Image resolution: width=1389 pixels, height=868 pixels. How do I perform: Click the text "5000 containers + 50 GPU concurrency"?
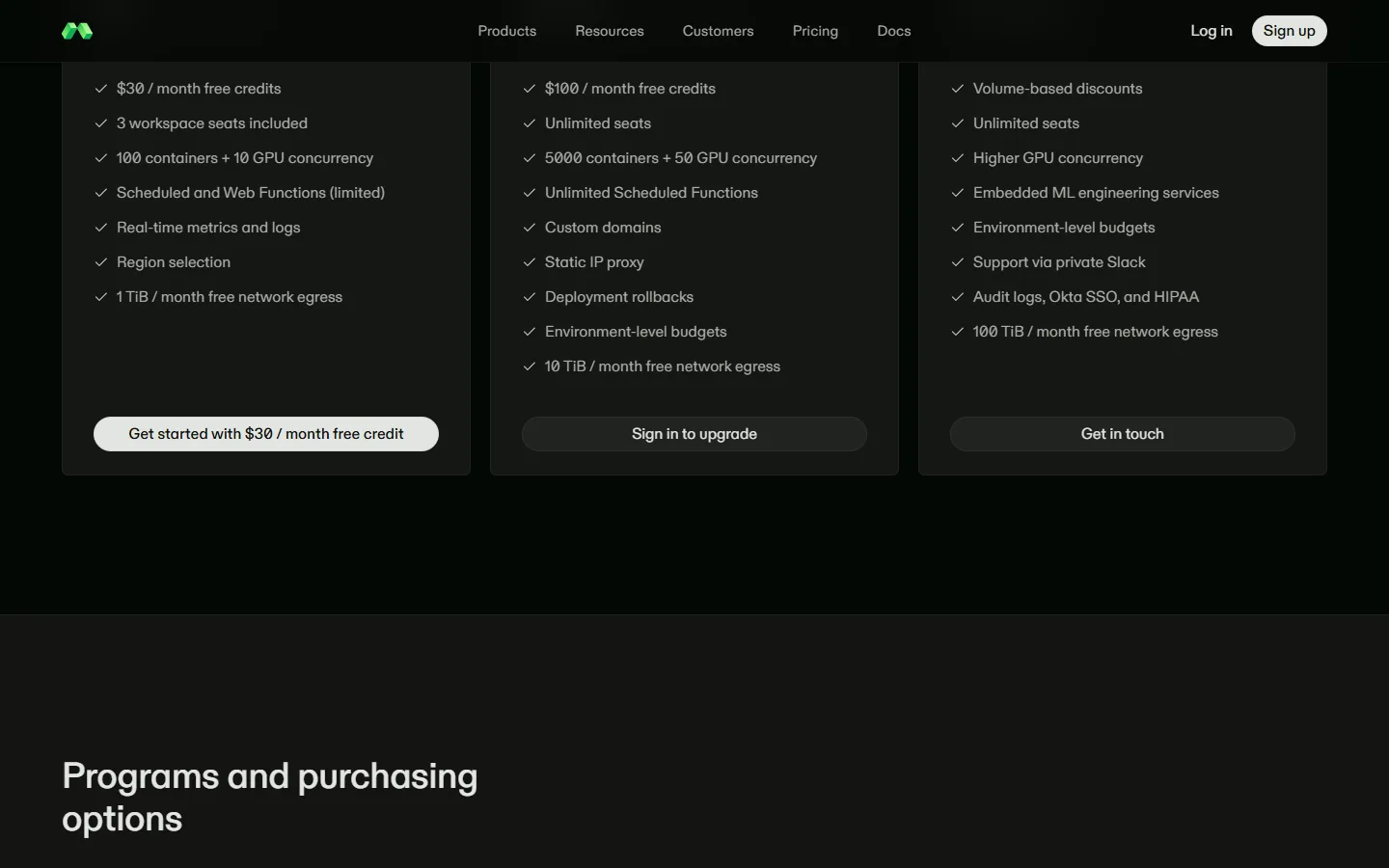(x=681, y=158)
